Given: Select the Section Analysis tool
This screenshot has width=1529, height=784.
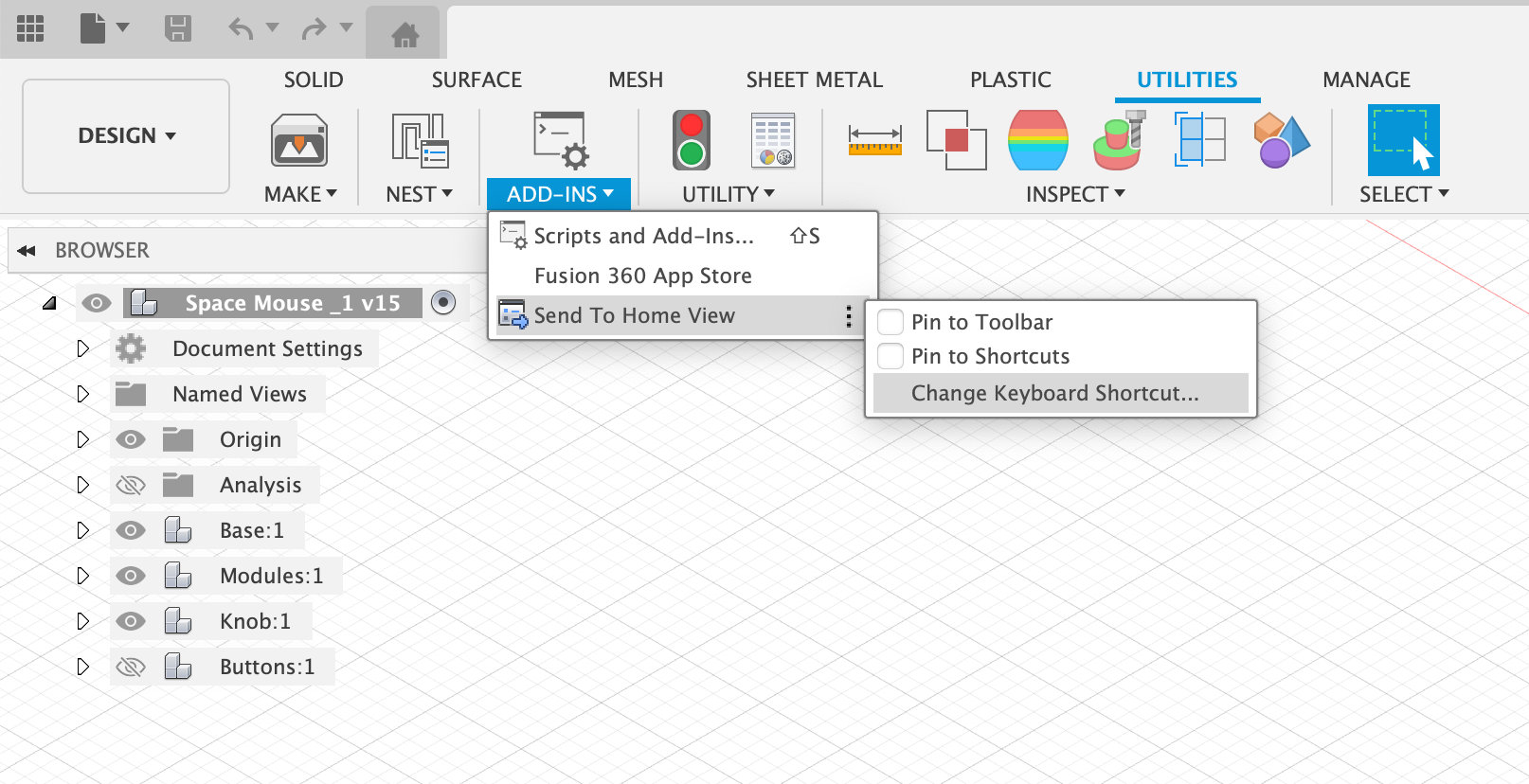Looking at the screenshot, I should pos(1199,139).
